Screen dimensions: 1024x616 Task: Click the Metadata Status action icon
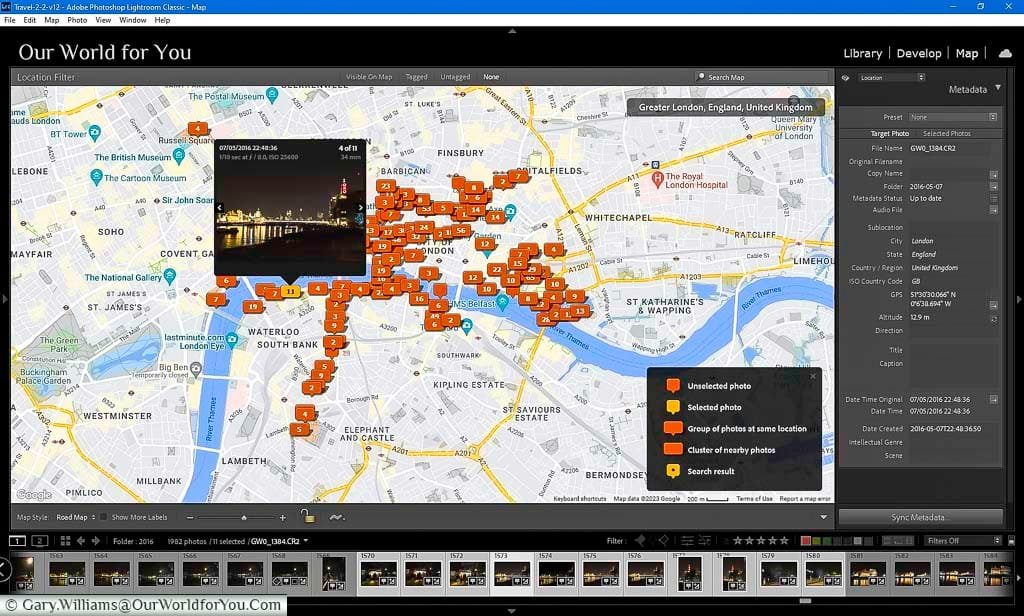point(993,198)
